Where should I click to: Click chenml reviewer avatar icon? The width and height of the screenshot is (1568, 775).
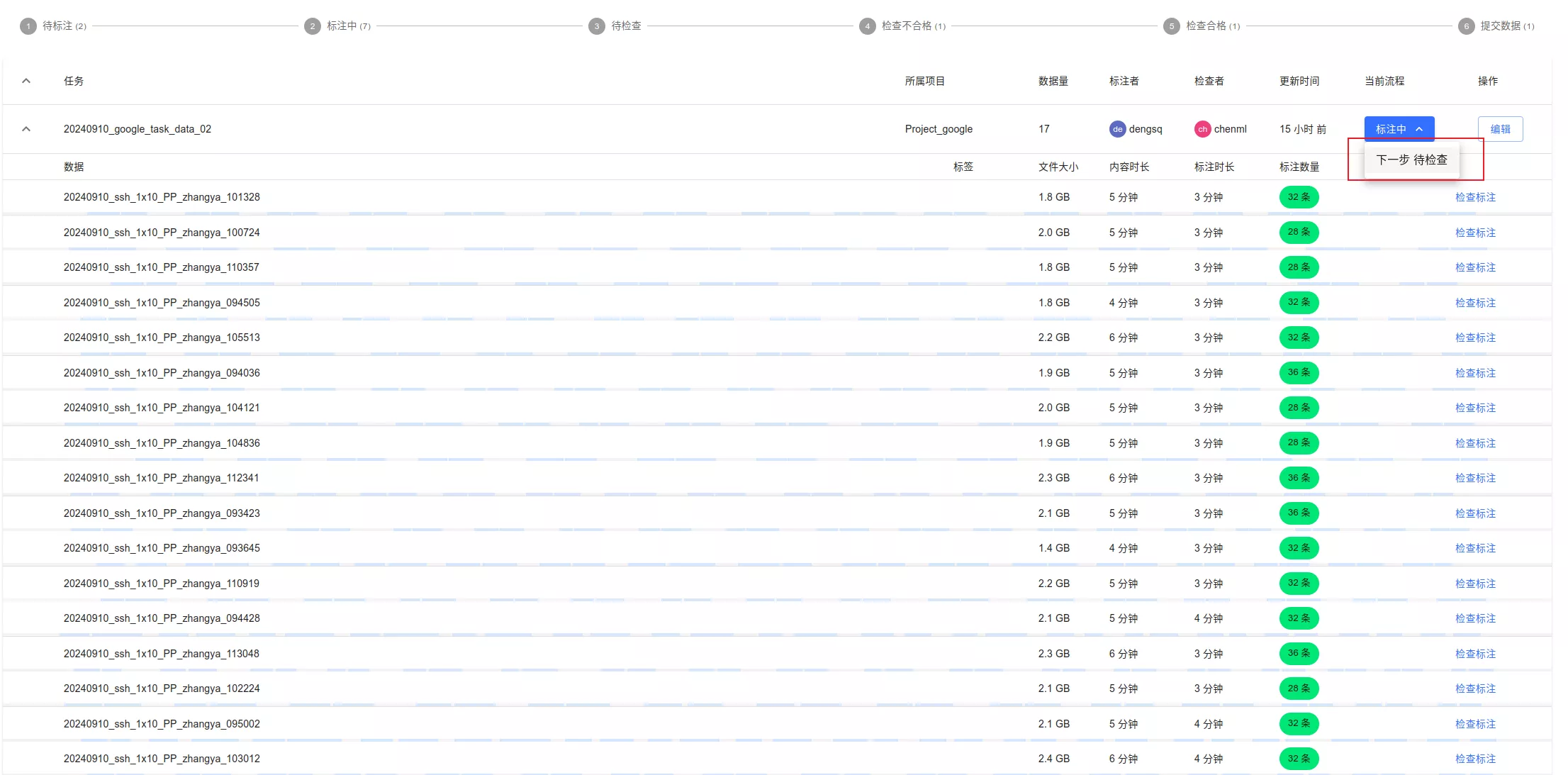[1202, 129]
